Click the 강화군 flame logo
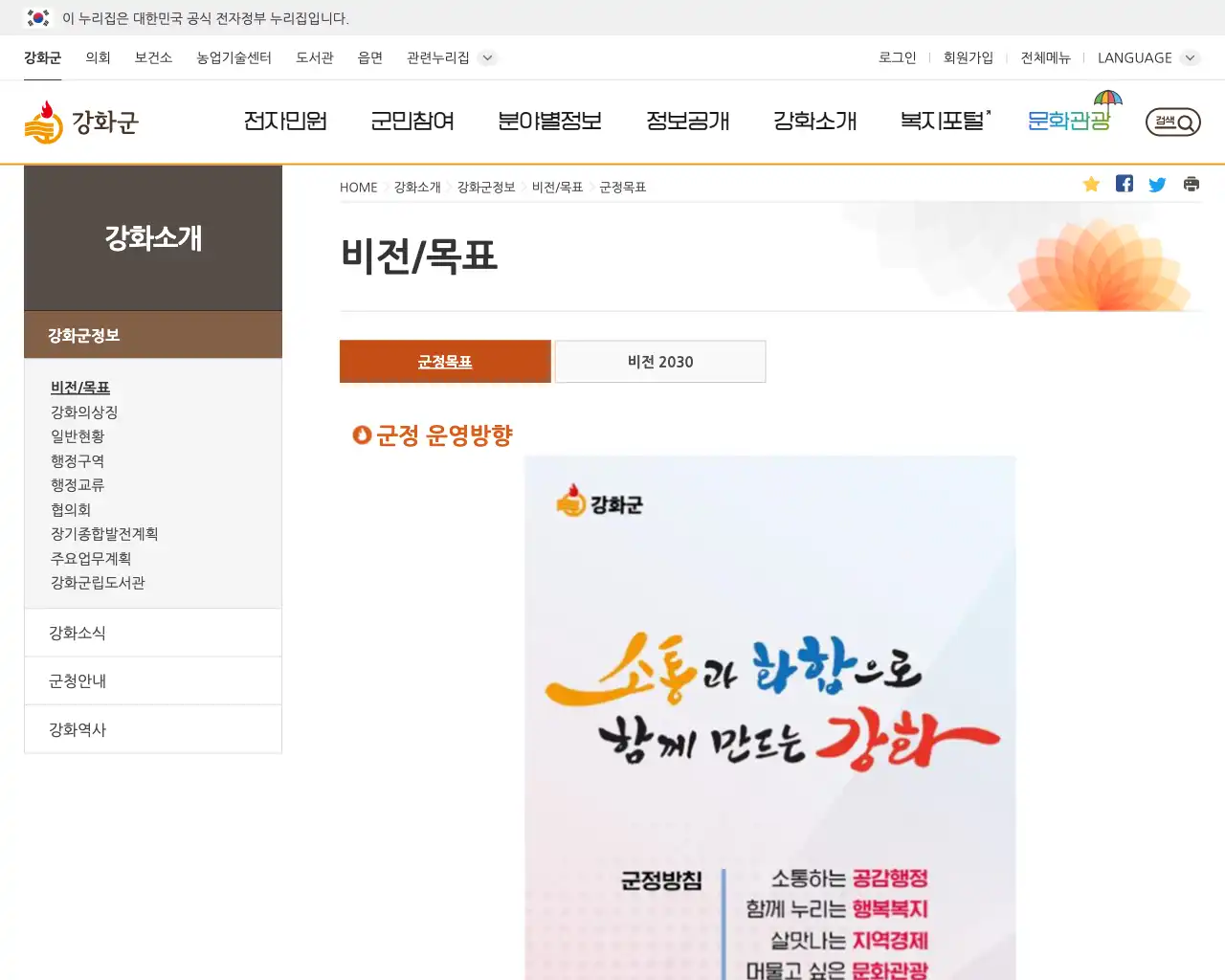This screenshot has height=980, width=1225. pyautogui.click(x=81, y=121)
